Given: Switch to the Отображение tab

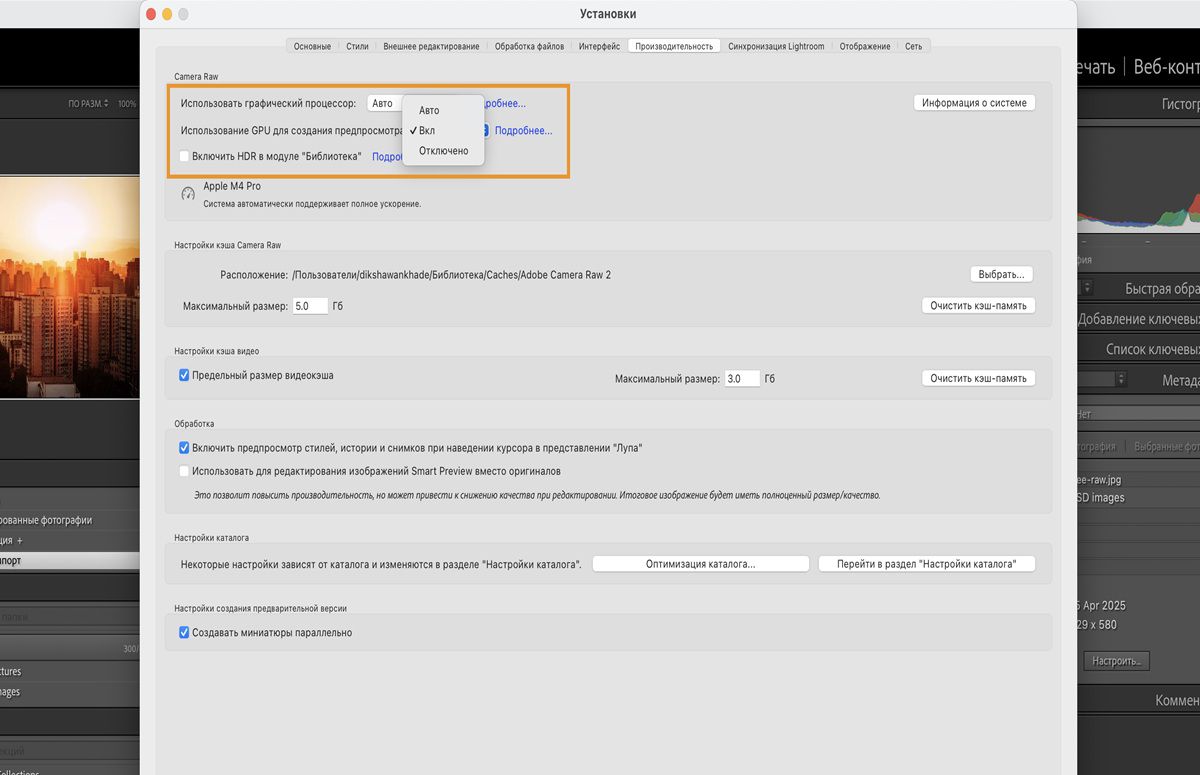Looking at the screenshot, I should (x=865, y=46).
